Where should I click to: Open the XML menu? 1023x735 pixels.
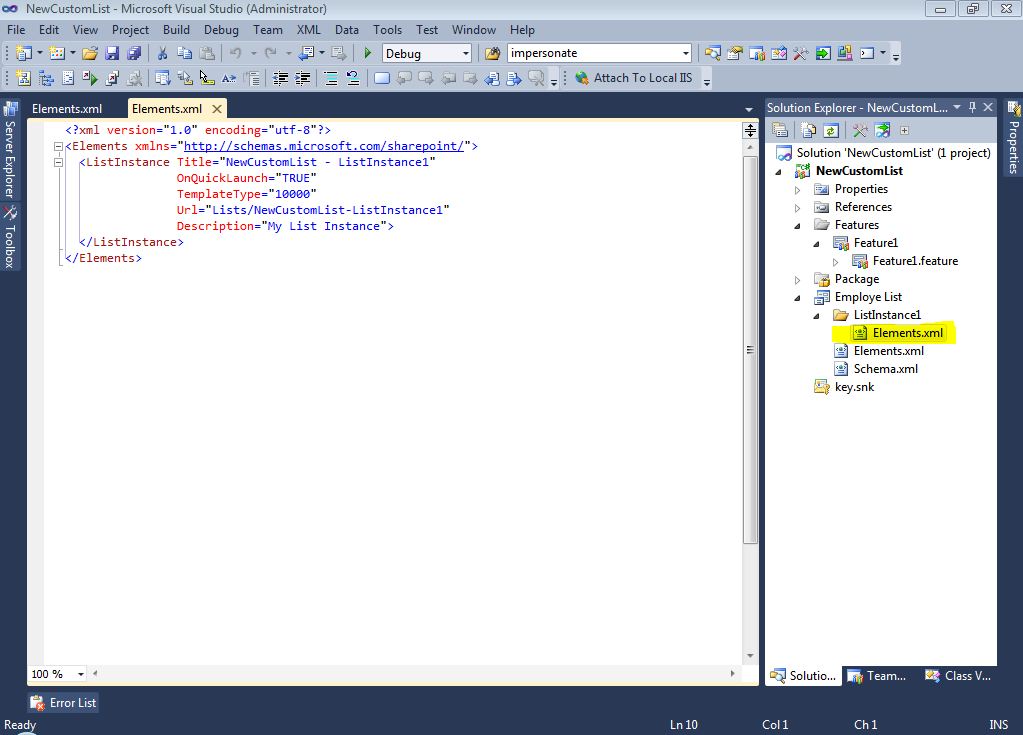[308, 30]
